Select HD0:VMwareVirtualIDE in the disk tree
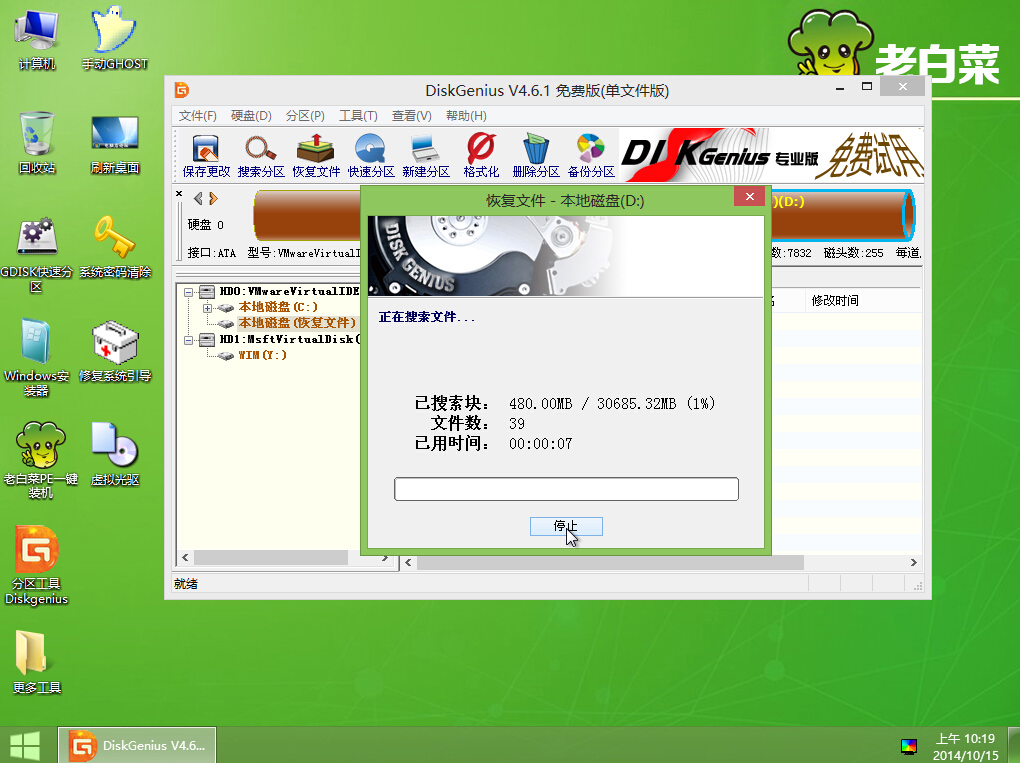 click(289, 291)
